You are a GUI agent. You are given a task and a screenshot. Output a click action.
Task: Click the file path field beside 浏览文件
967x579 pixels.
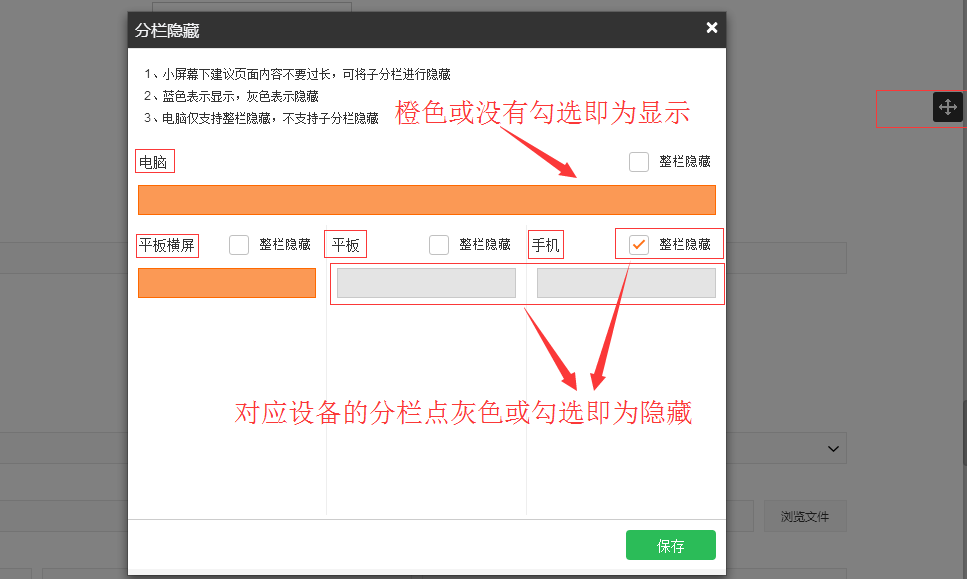click(x=740, y=517)
